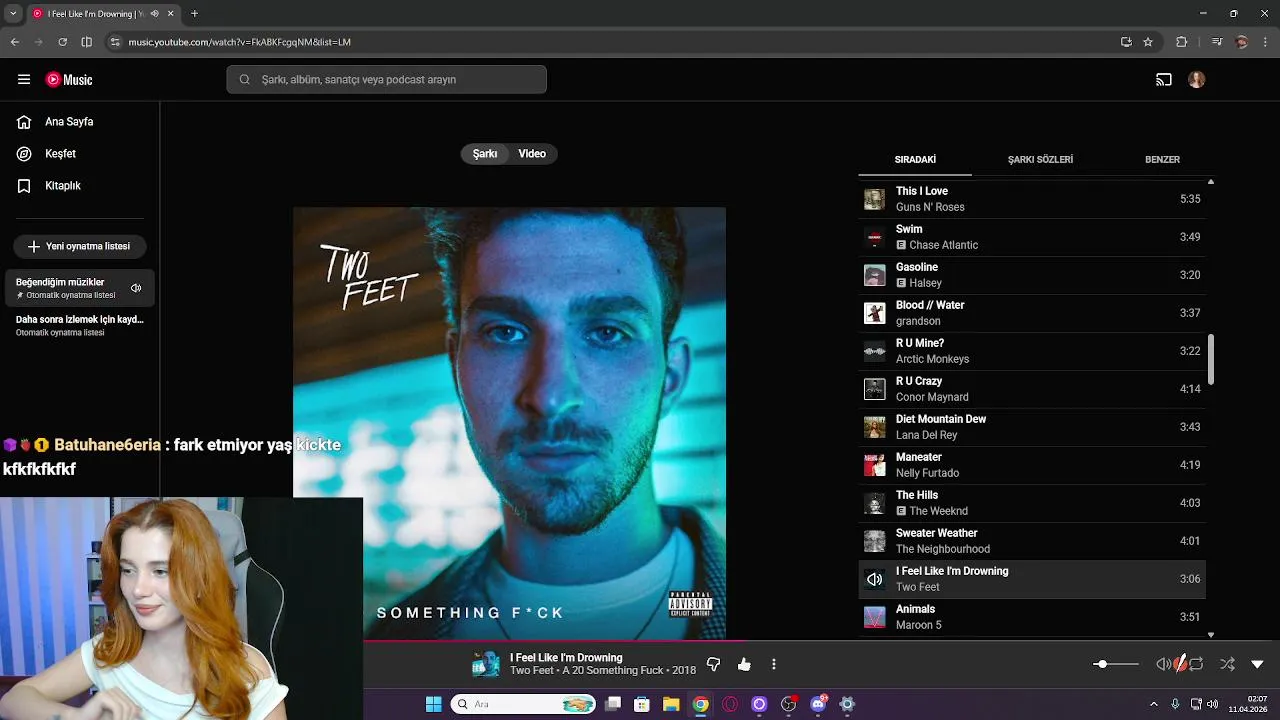This screenshot has width=1280, height=720.
Task: Expand hidden system tray icons chevron
Action: pos(1153,704)
